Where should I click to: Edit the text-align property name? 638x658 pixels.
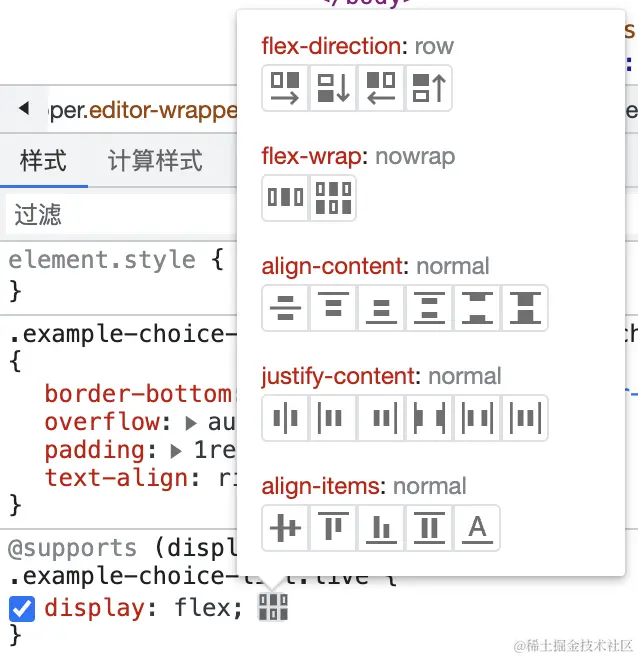click(x=116, y=478)
